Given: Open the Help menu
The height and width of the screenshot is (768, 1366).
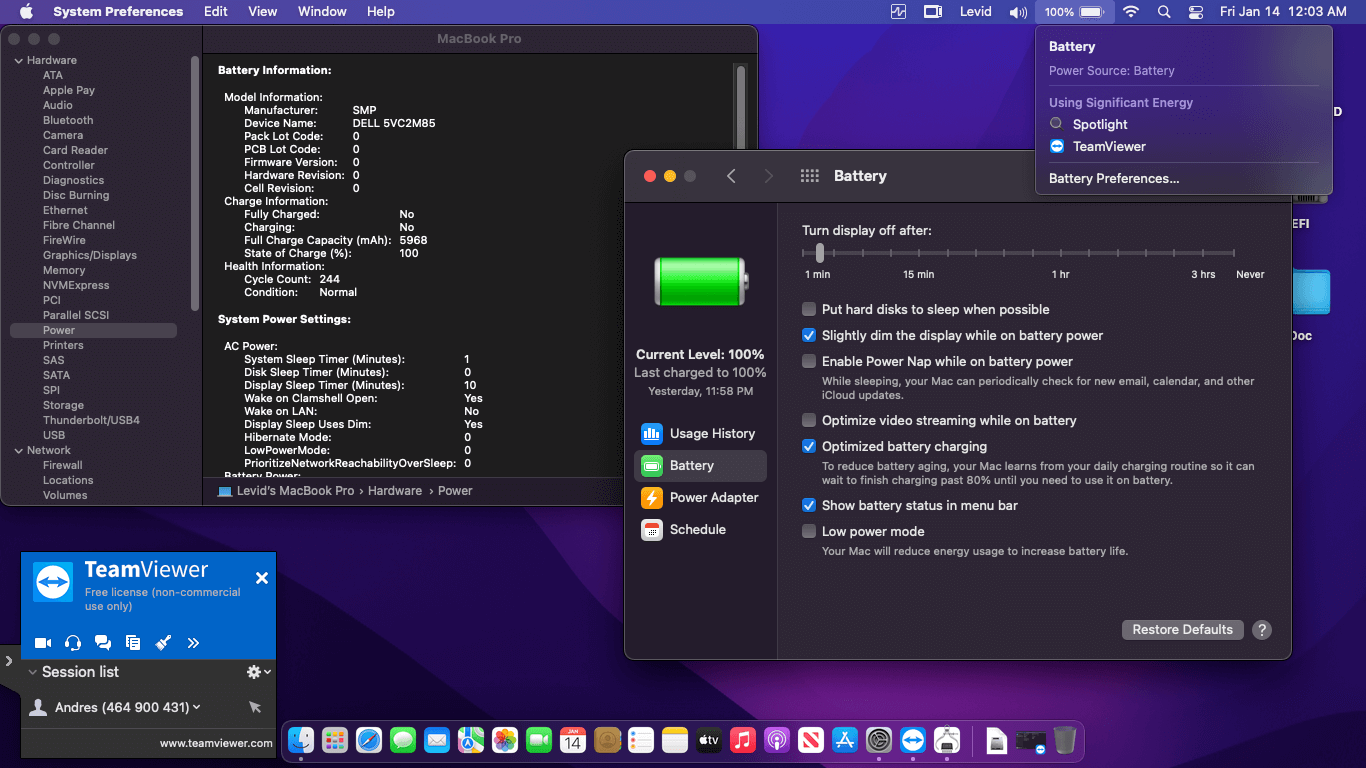Looking at the screenshot, I should pos(381,12).
